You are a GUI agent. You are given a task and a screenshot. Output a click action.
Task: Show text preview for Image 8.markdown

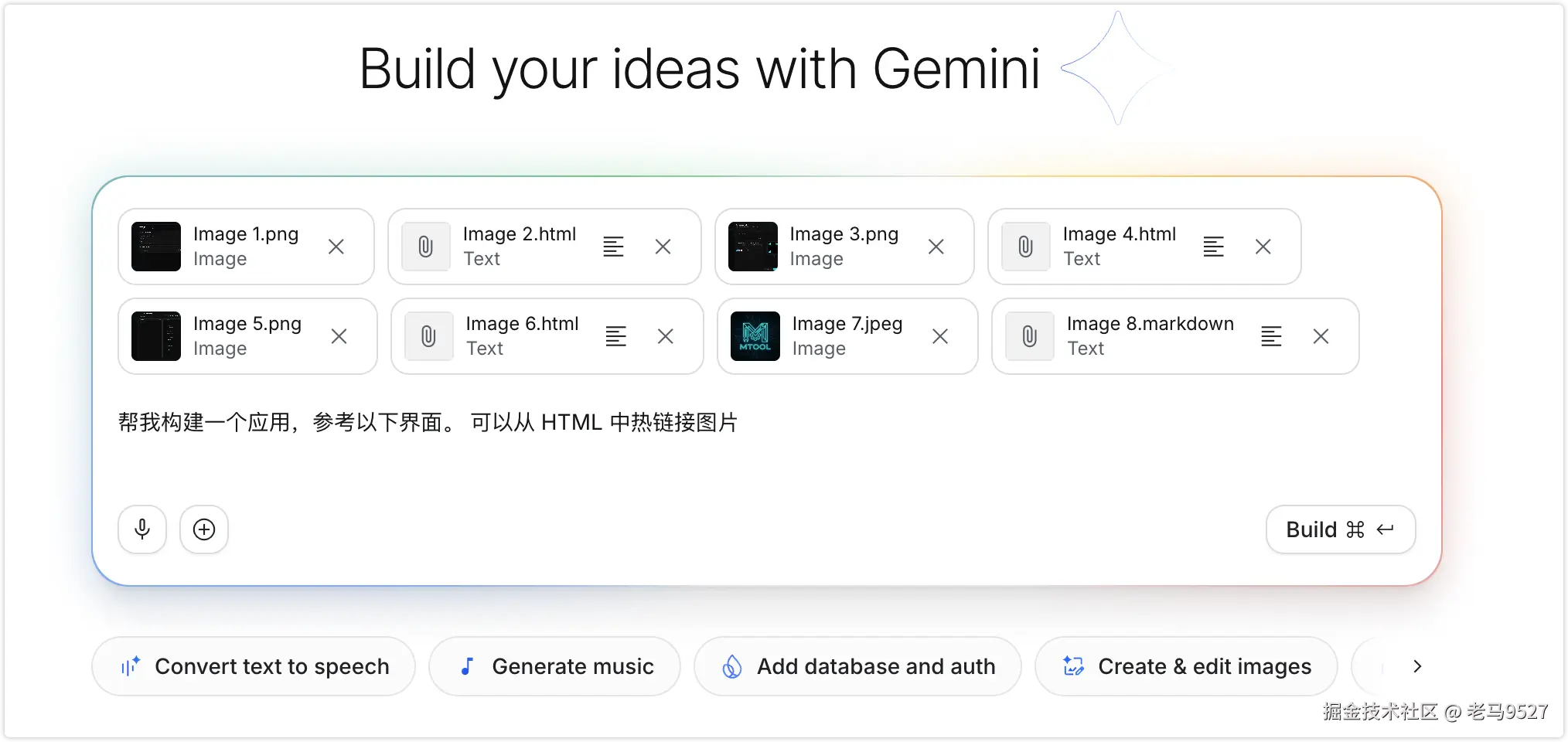tap(1272, 336)
